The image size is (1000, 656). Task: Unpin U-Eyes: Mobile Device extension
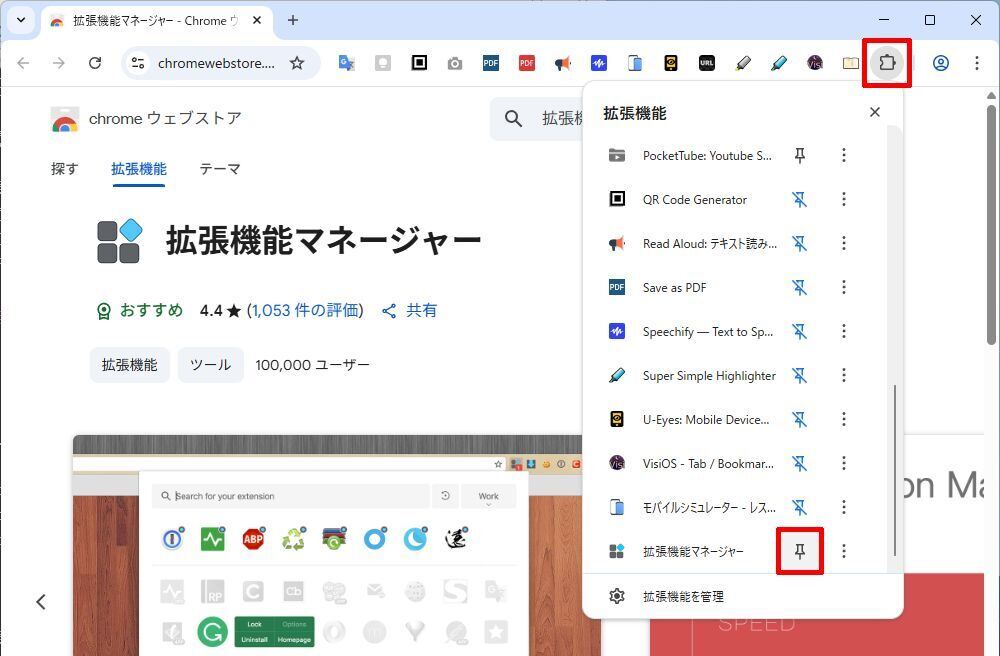800,419
